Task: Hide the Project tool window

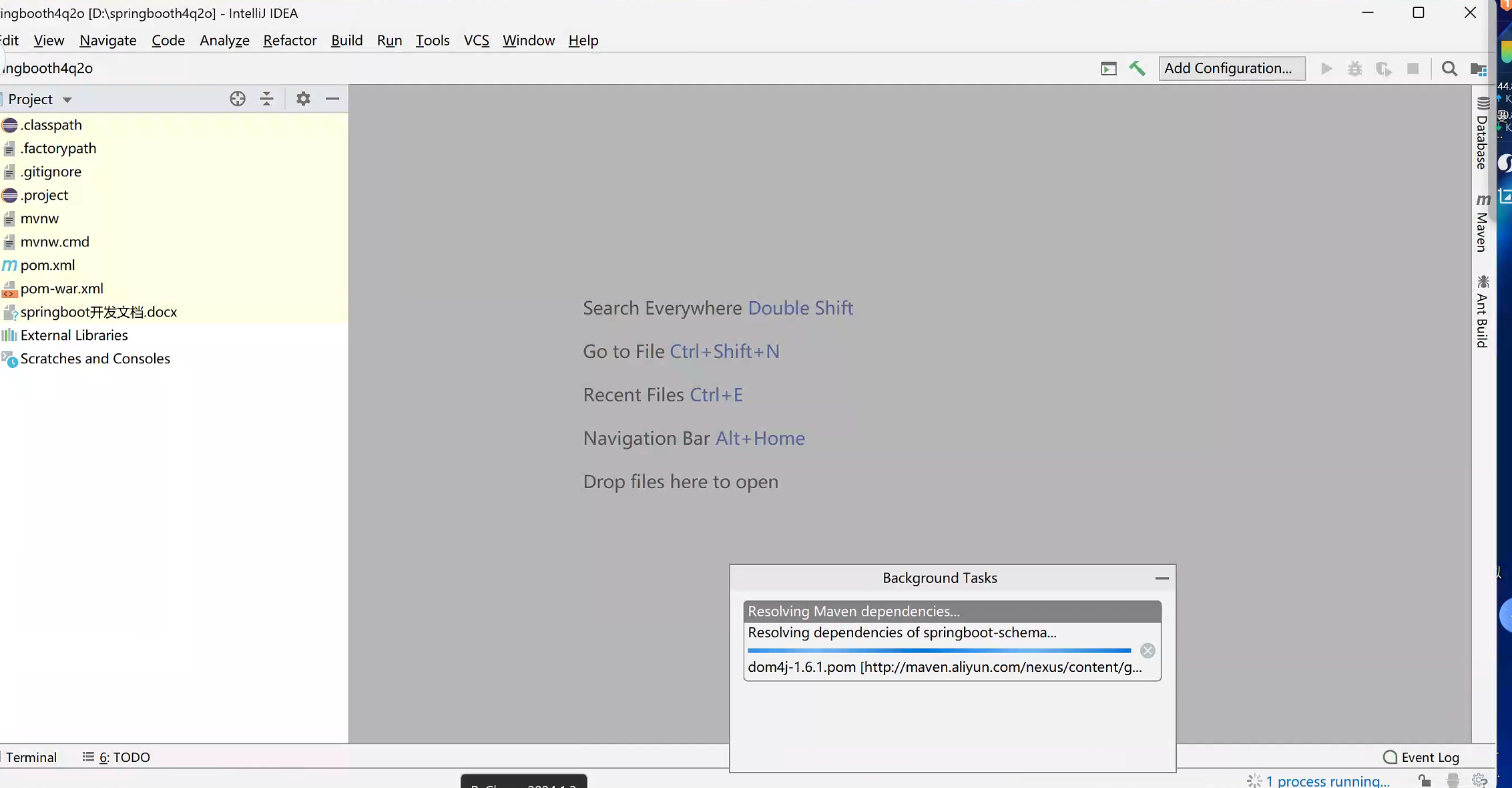Action: coord(332,99)
